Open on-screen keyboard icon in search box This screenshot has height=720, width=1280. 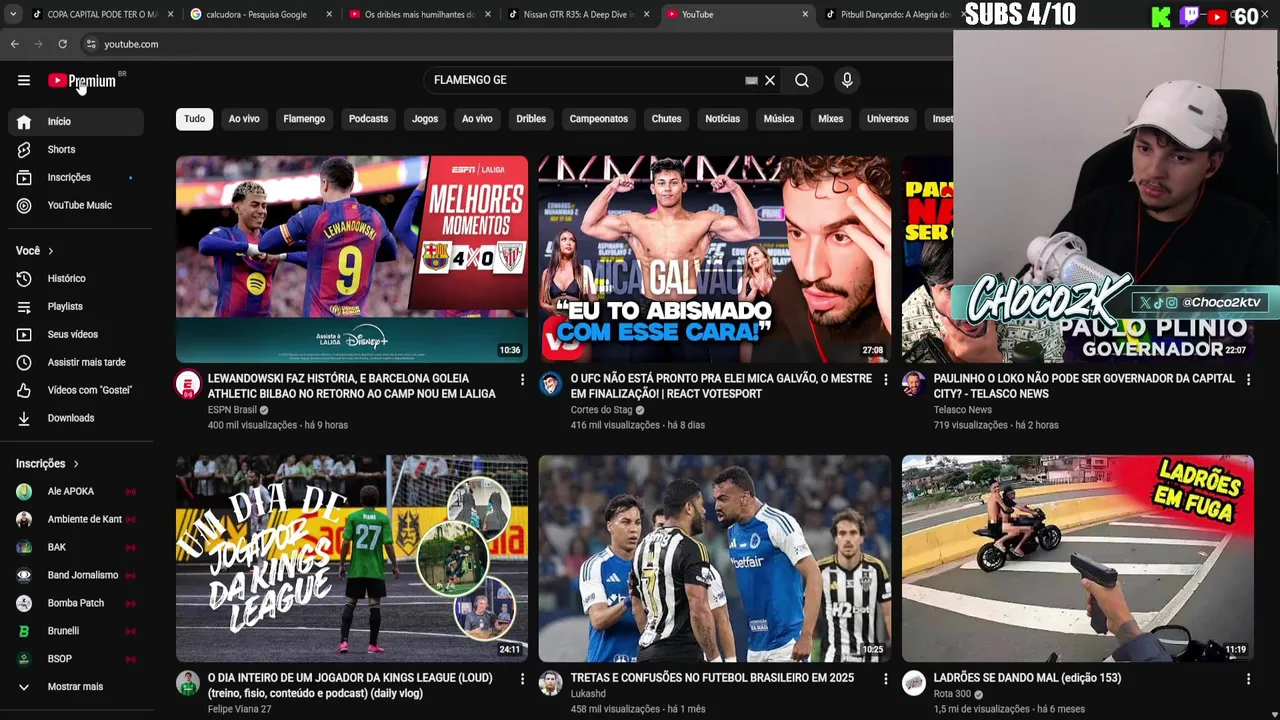point(751,80)
